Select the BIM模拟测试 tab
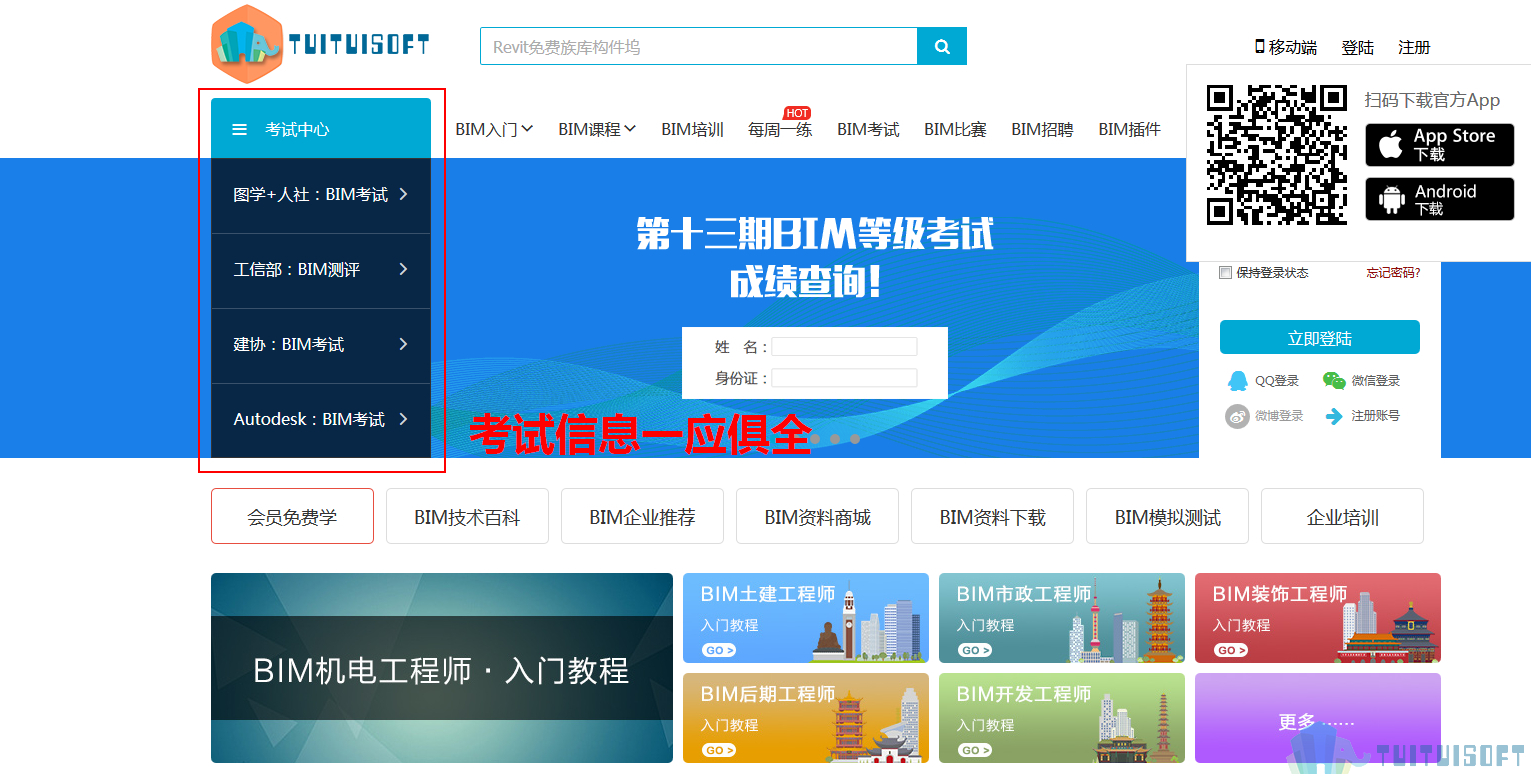Viewport: 1531px width, 777px height. point(1167,516)
